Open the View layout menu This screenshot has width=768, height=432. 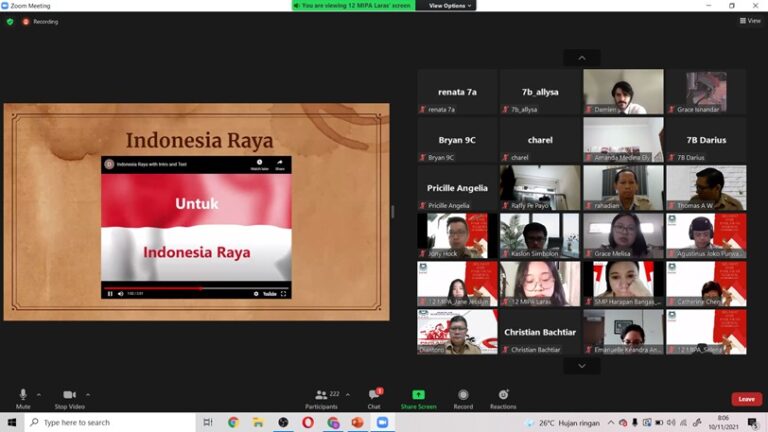pos(750,20)
